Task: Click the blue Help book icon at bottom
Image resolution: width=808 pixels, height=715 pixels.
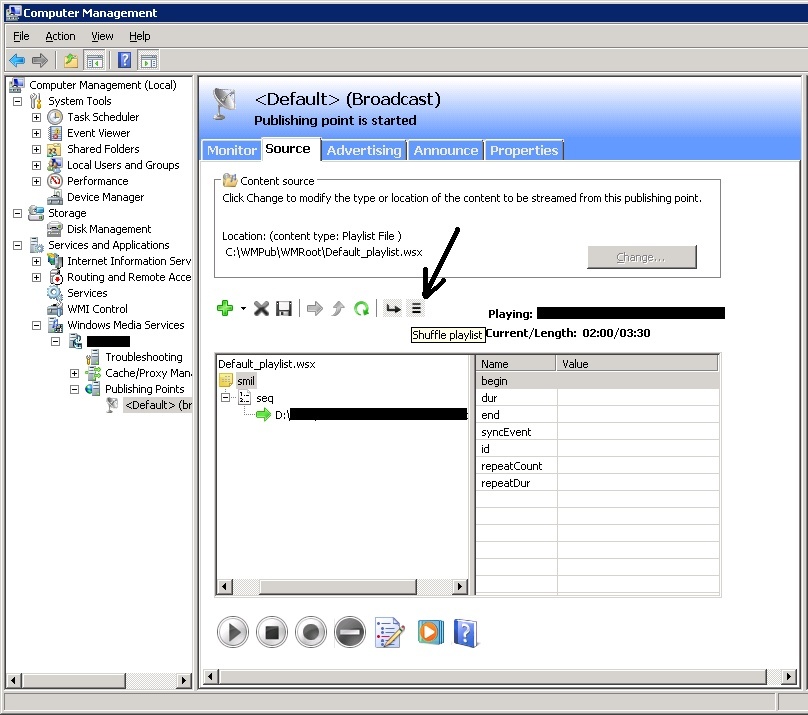Action: (466, 633)
